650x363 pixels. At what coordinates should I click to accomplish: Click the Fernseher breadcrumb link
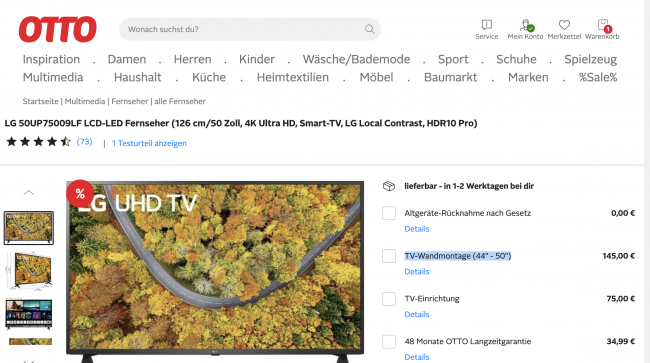coord(129,101)
